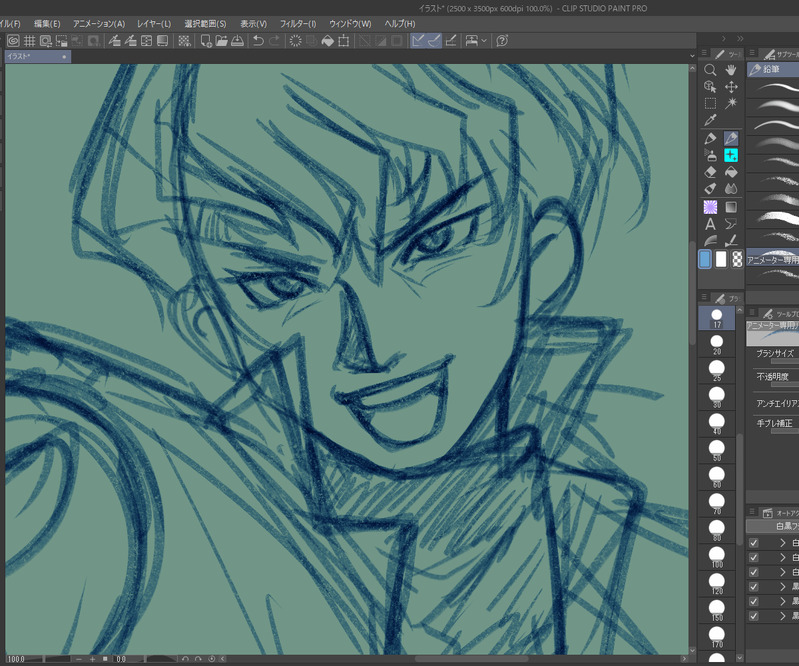Image resolution: width=799 pixels, height=666 pixels.
Task: Open the ウィンドウ(W) menu
Action: click(x=350, y=23)
